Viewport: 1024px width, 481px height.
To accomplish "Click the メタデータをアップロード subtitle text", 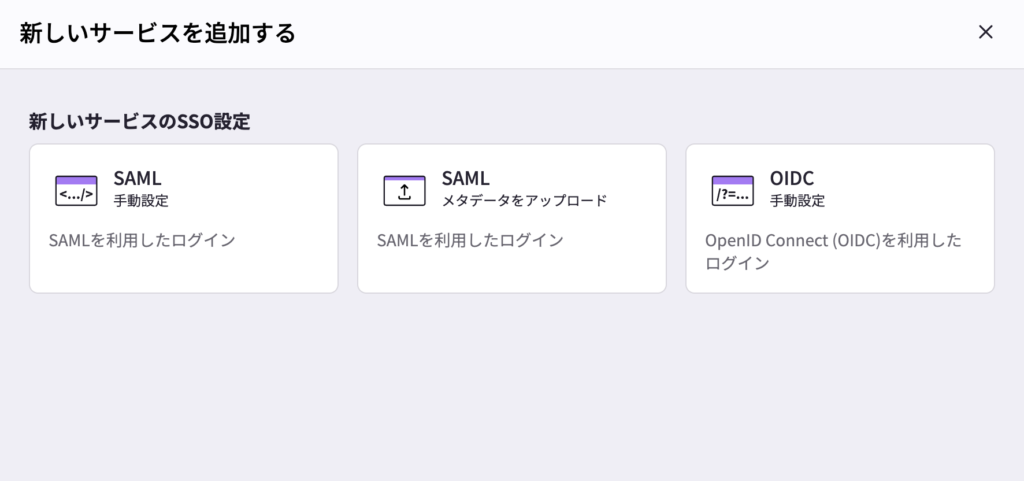I will point(524,200).
